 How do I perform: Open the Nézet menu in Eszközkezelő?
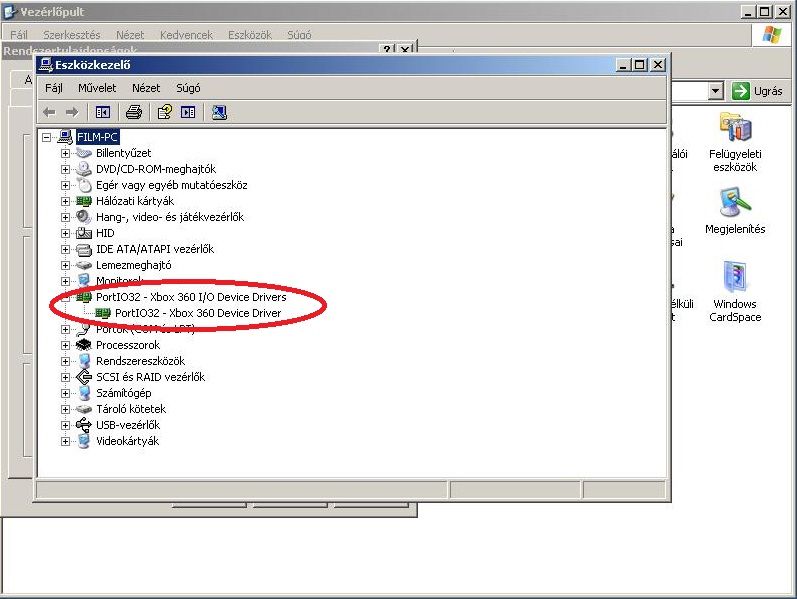click(146, 88)
